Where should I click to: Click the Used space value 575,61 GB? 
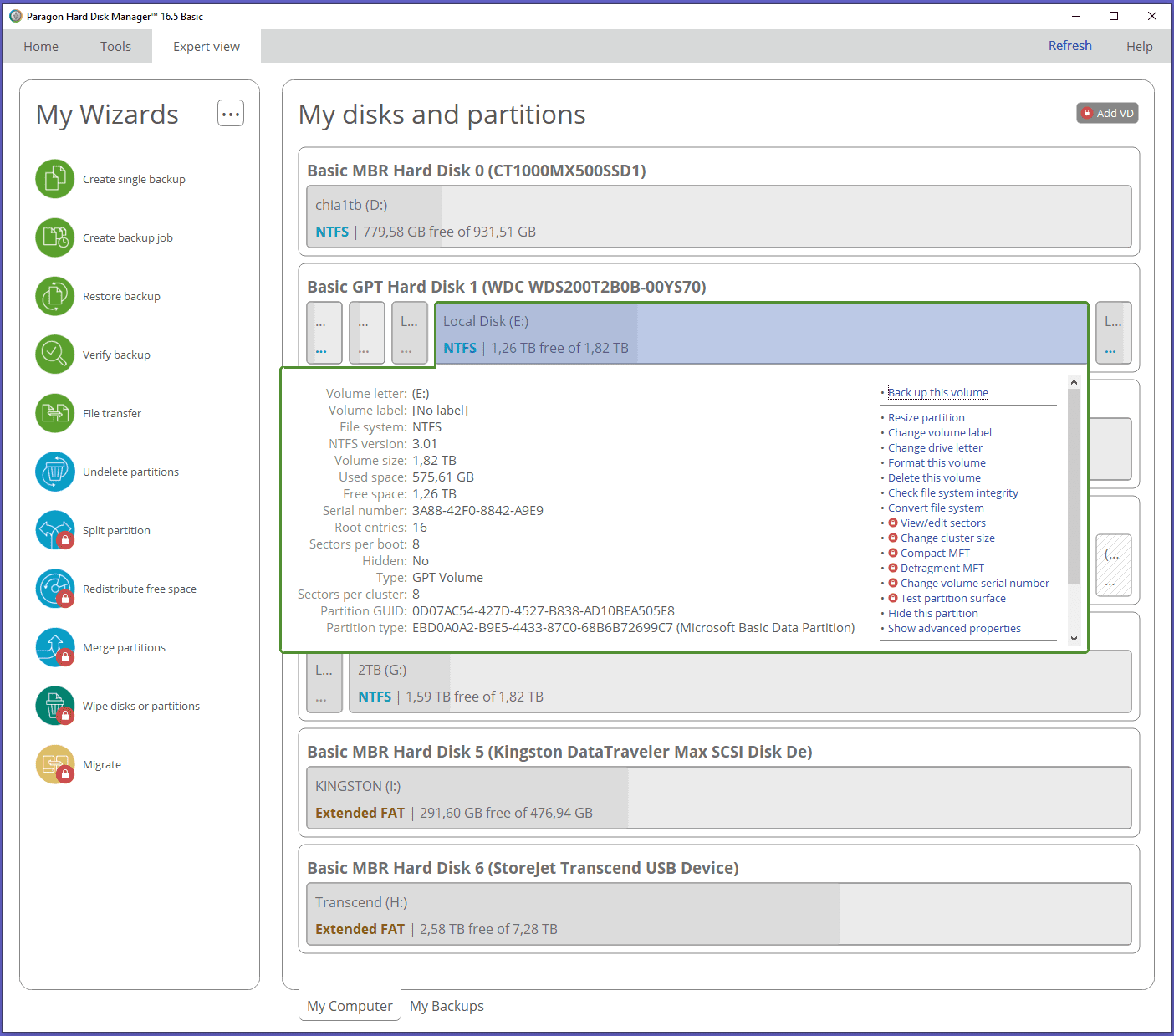click(443, 477)
